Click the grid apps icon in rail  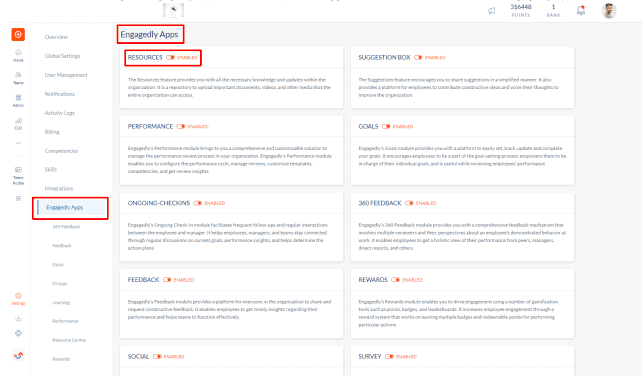[x=18, y=198]
